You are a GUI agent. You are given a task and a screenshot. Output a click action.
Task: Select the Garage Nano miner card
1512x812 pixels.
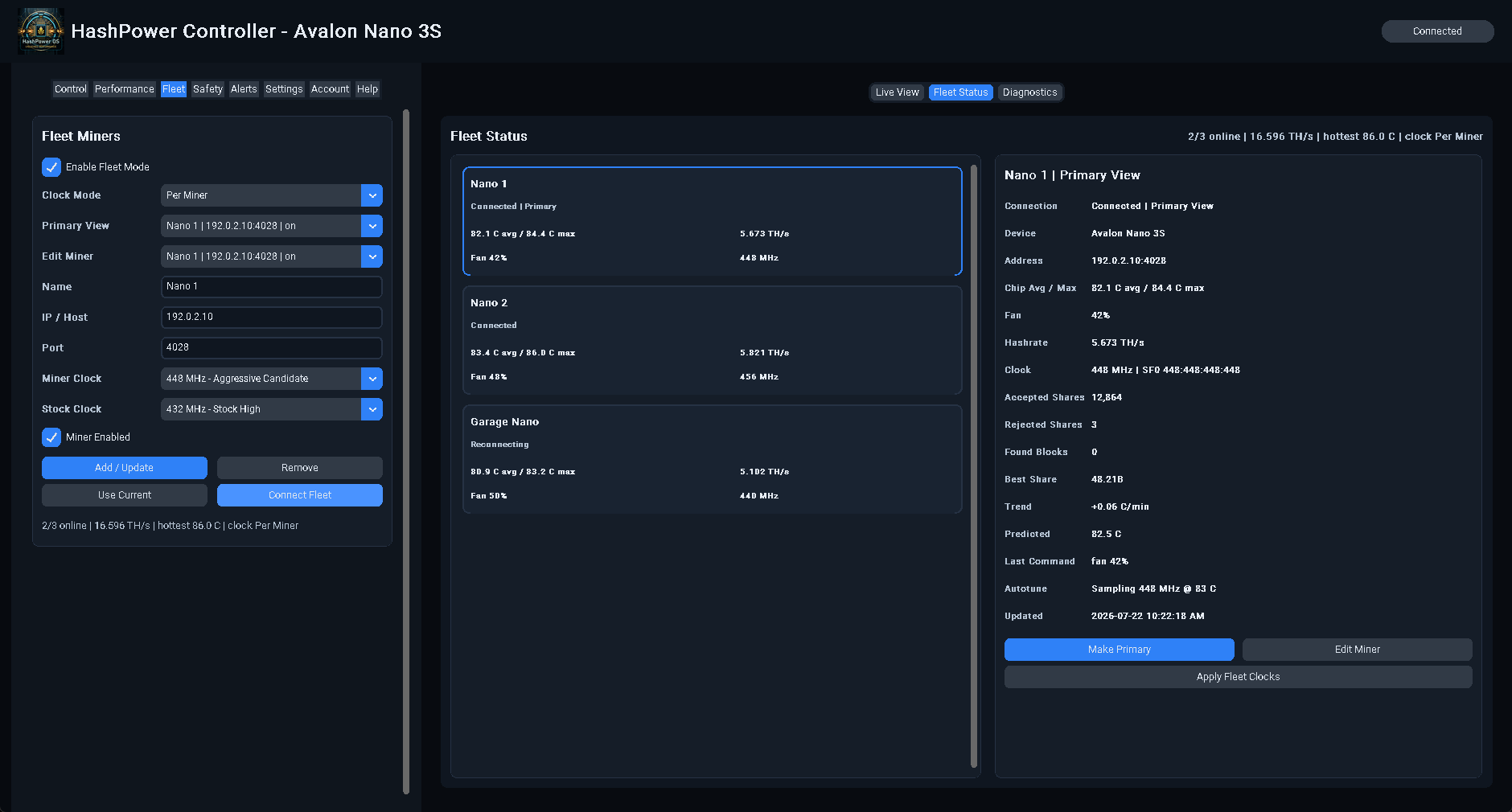[713, 459]
